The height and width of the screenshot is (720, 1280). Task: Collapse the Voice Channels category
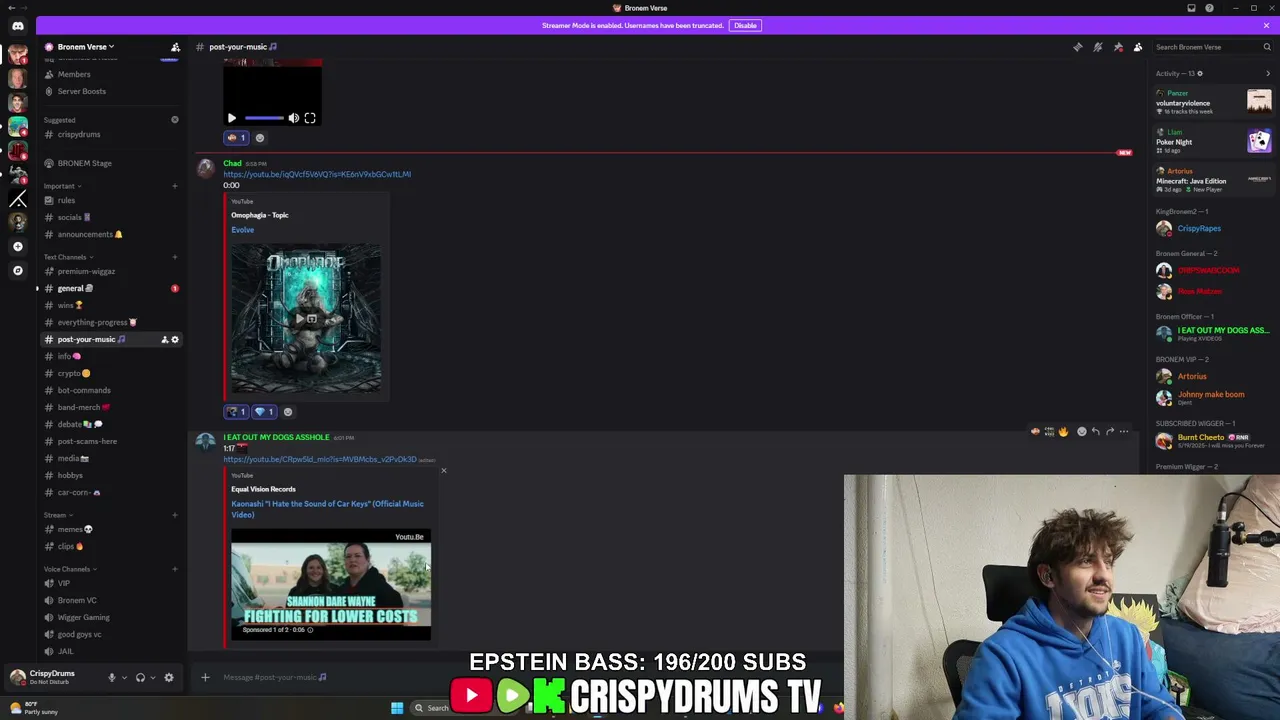click(x=70, y=569)
